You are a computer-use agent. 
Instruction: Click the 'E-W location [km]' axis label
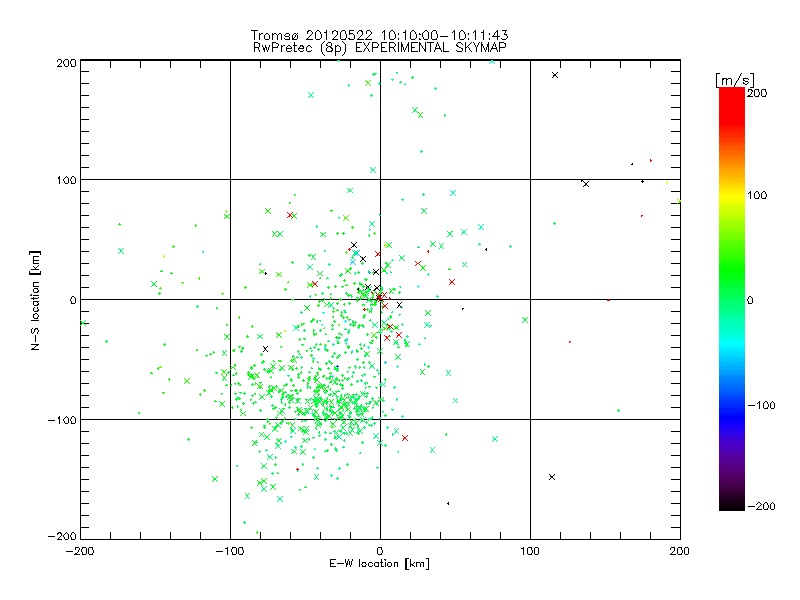(379, 563)
